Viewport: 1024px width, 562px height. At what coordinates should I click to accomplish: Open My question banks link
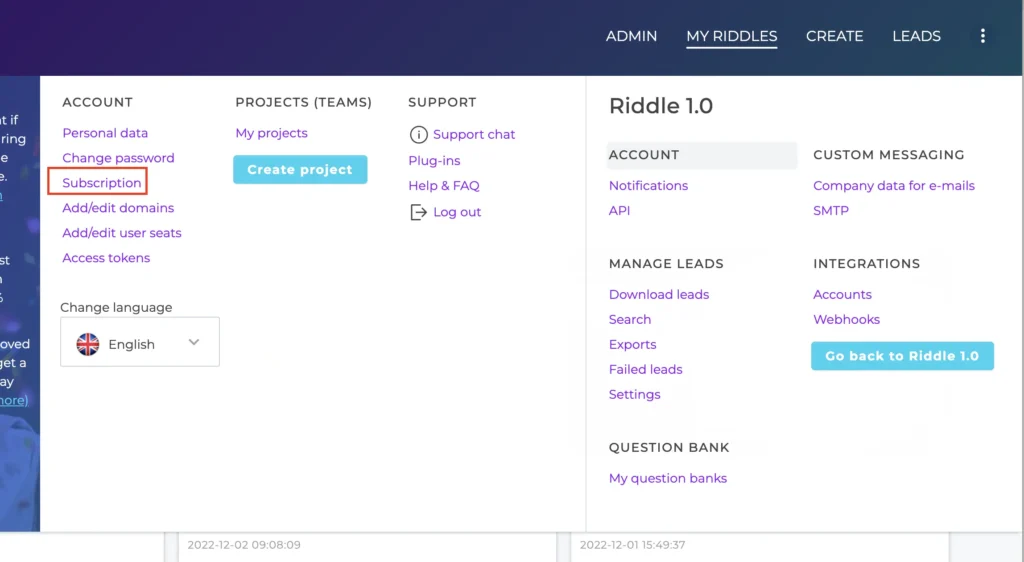pyautogui.click(x=667, y=478)
